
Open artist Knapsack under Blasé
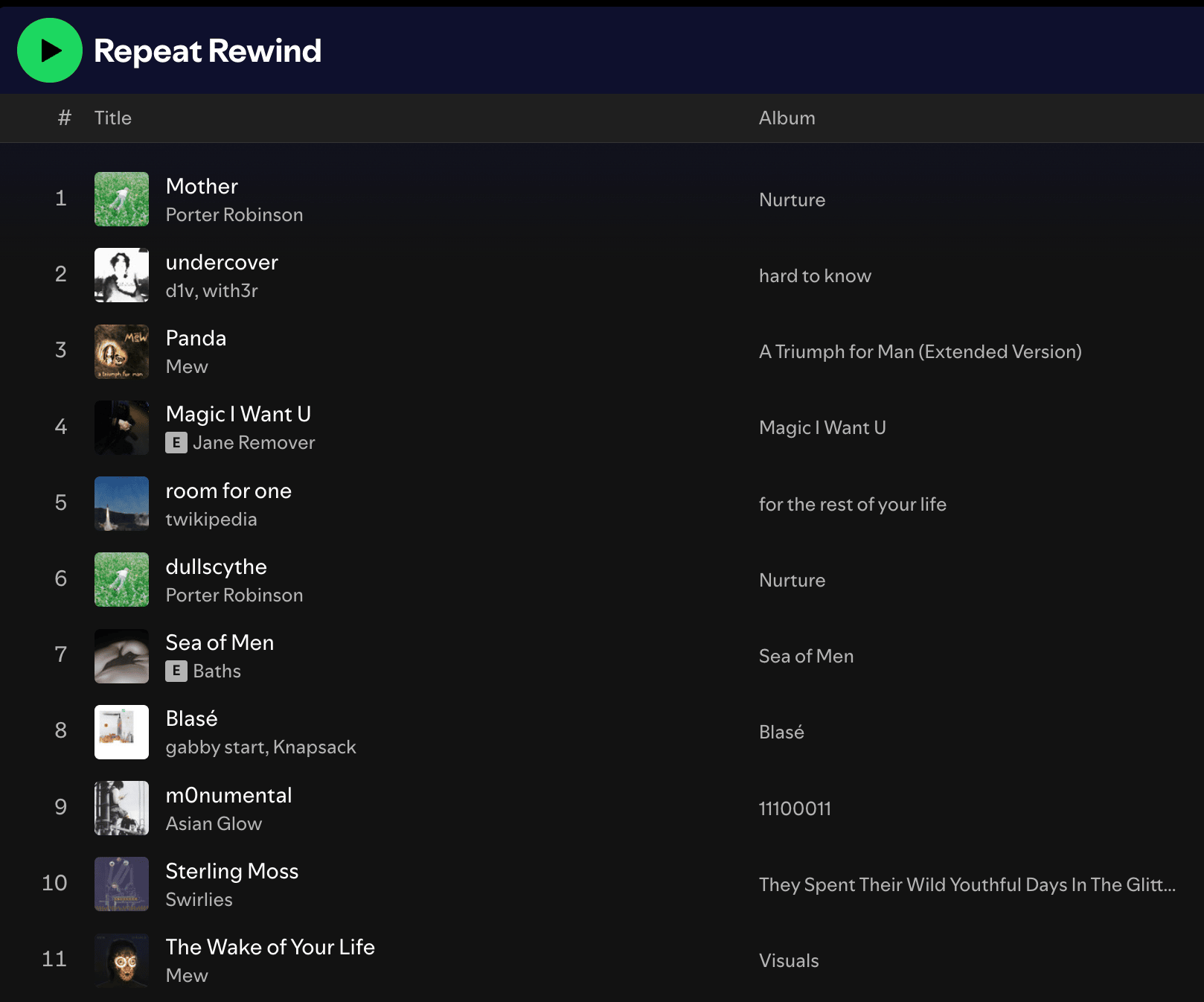click(x=315, y=747)
